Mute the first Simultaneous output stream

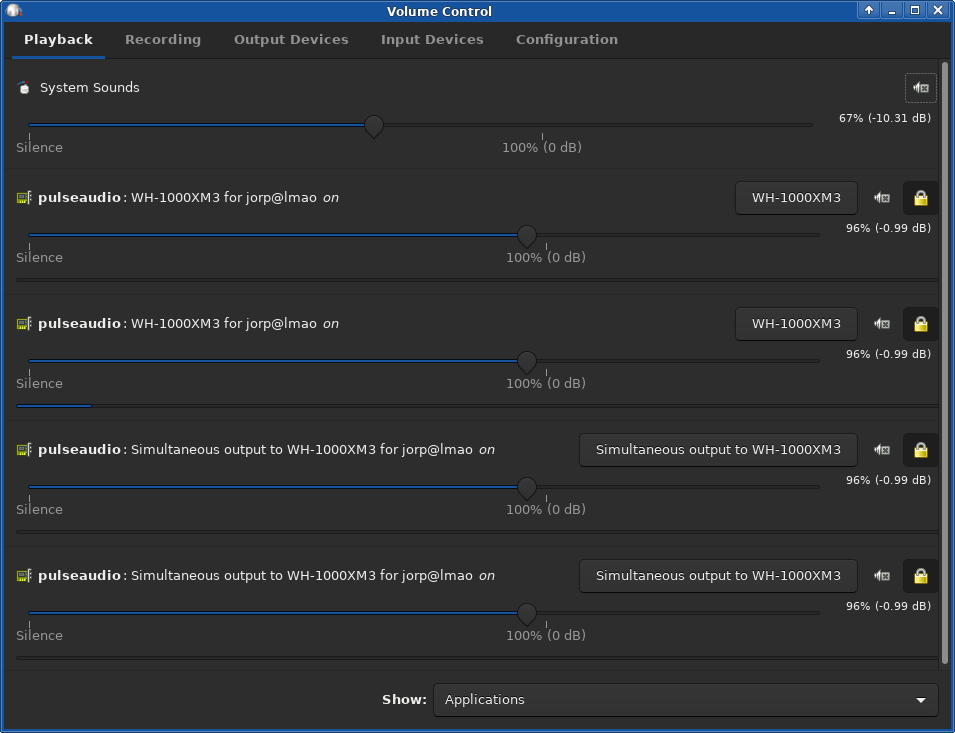coord(881,450)
